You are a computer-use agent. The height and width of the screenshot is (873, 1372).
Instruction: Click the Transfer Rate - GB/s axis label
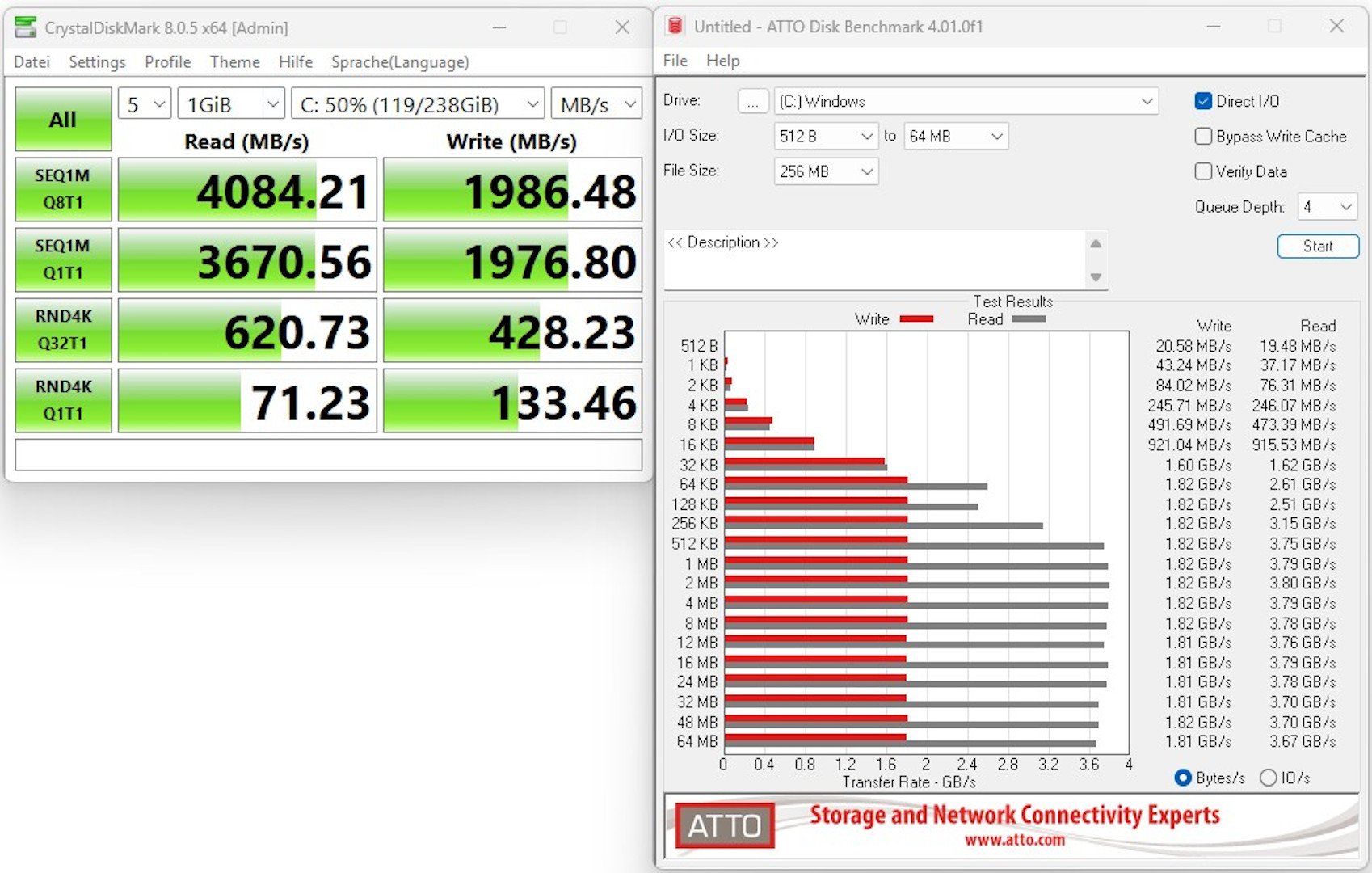[909, 782]
